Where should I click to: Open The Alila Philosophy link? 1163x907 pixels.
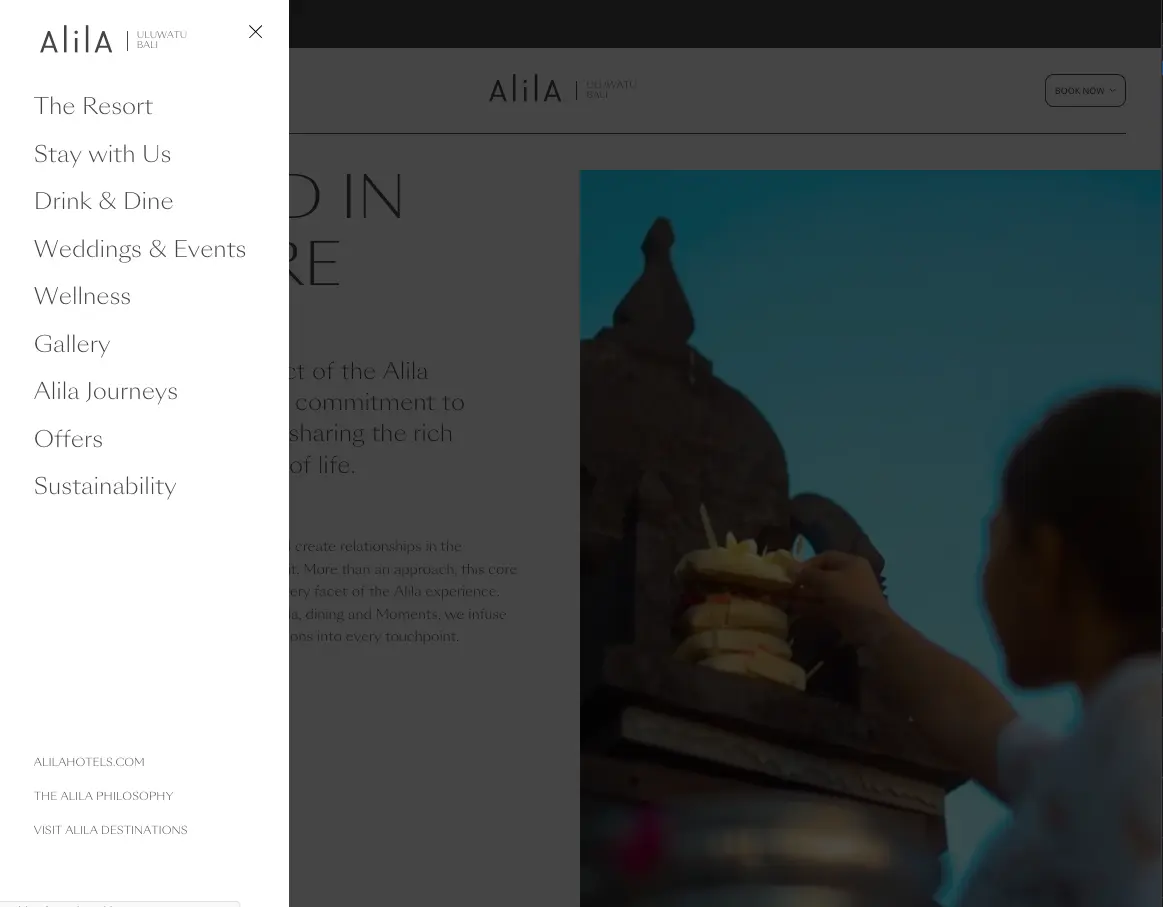tap(103, 796)
